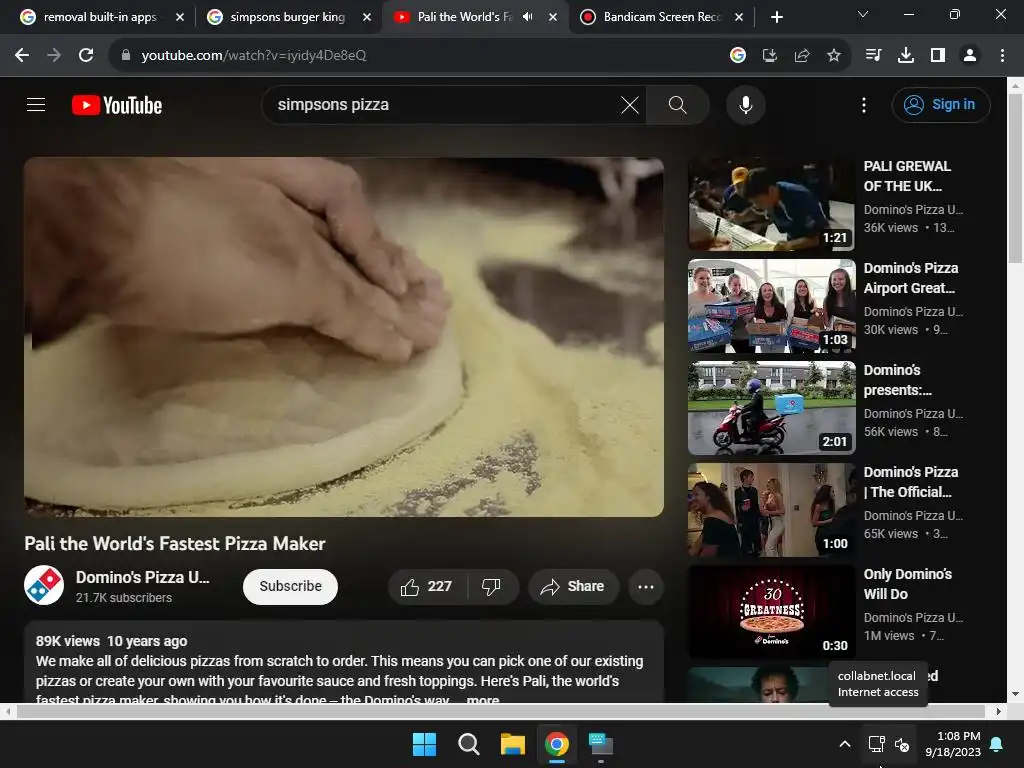Clear the search box with the X
This screenshot has height=768, width=1024.
[630, 104]
